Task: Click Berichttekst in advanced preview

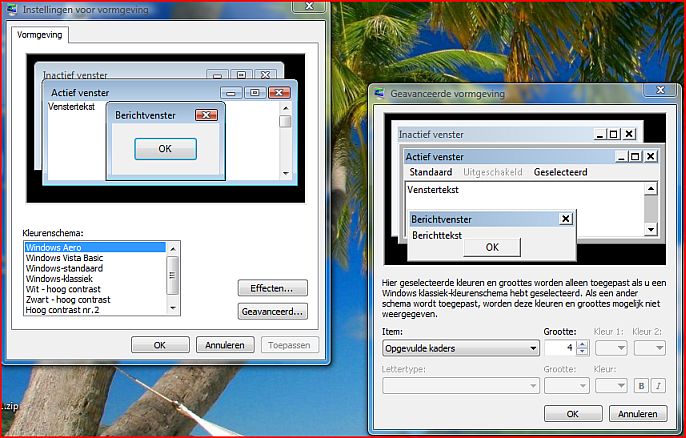Action: (x=437, y=235)
